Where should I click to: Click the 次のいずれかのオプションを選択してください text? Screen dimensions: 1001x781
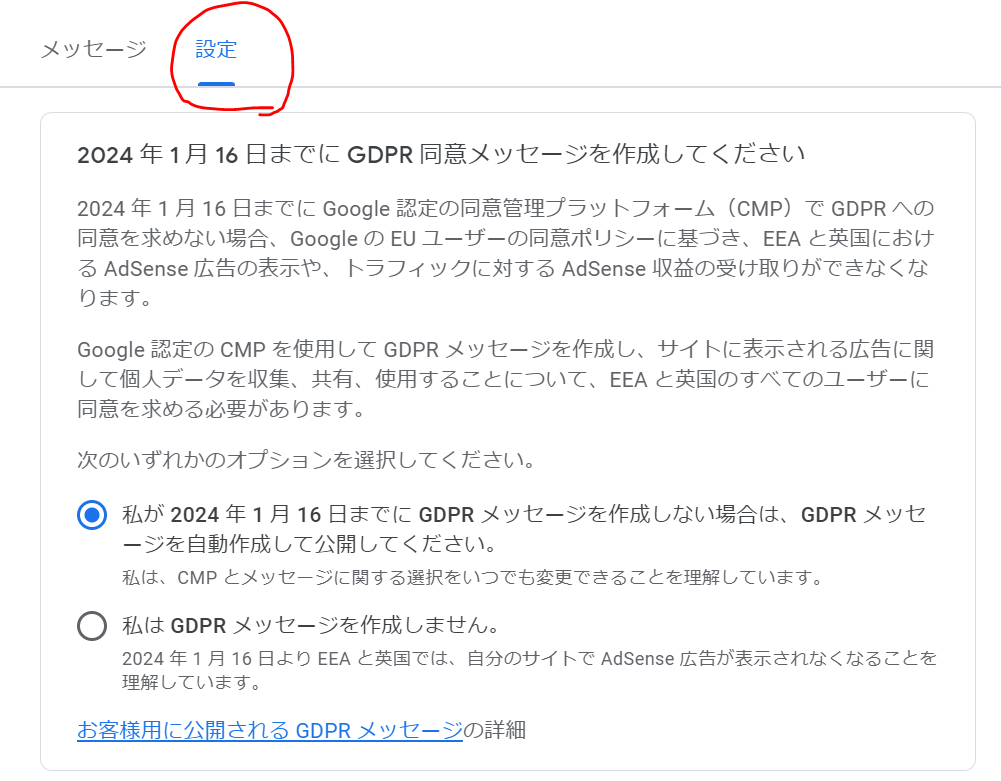(x=305, y=462)
